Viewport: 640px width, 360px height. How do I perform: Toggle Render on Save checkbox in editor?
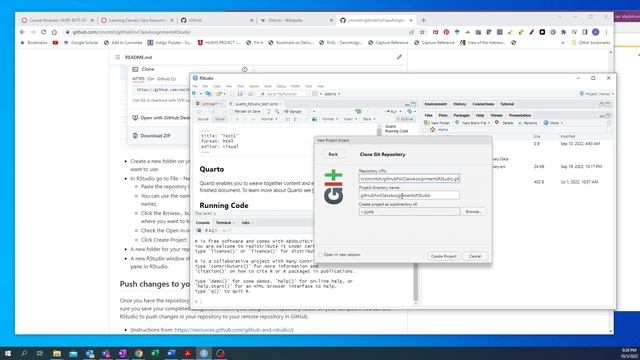pos(231,111)
